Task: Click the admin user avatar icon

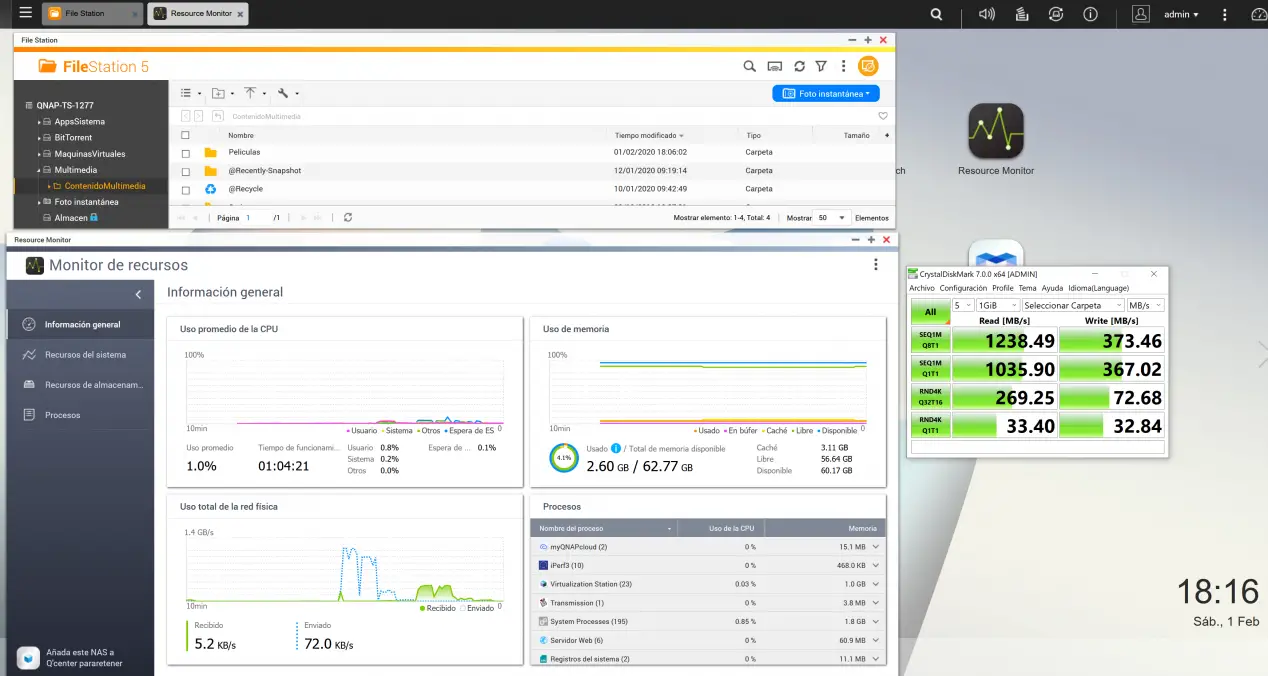Action: (x=1141, y=14)
